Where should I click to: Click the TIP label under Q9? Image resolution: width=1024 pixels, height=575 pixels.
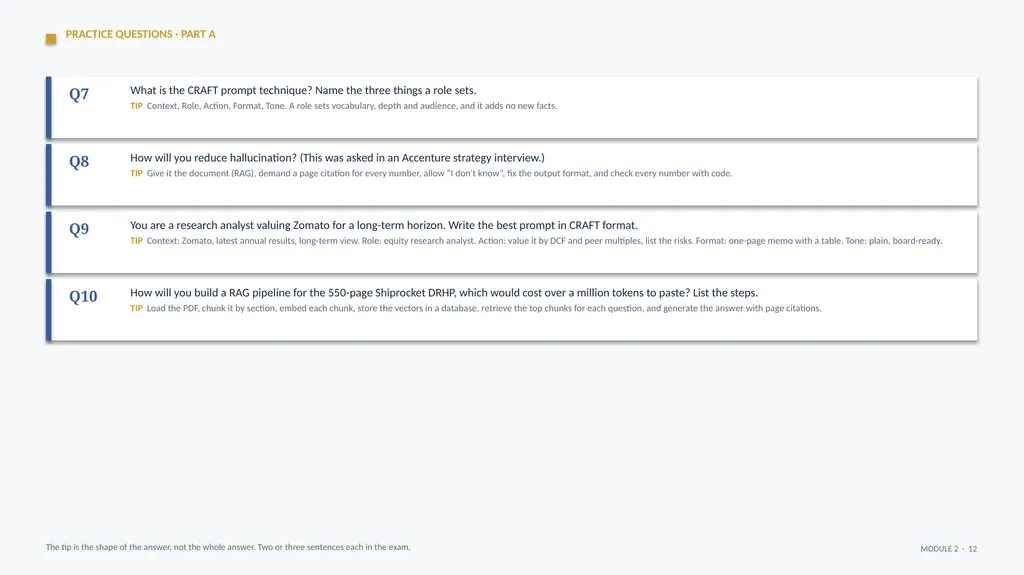[x=136, y=240]
